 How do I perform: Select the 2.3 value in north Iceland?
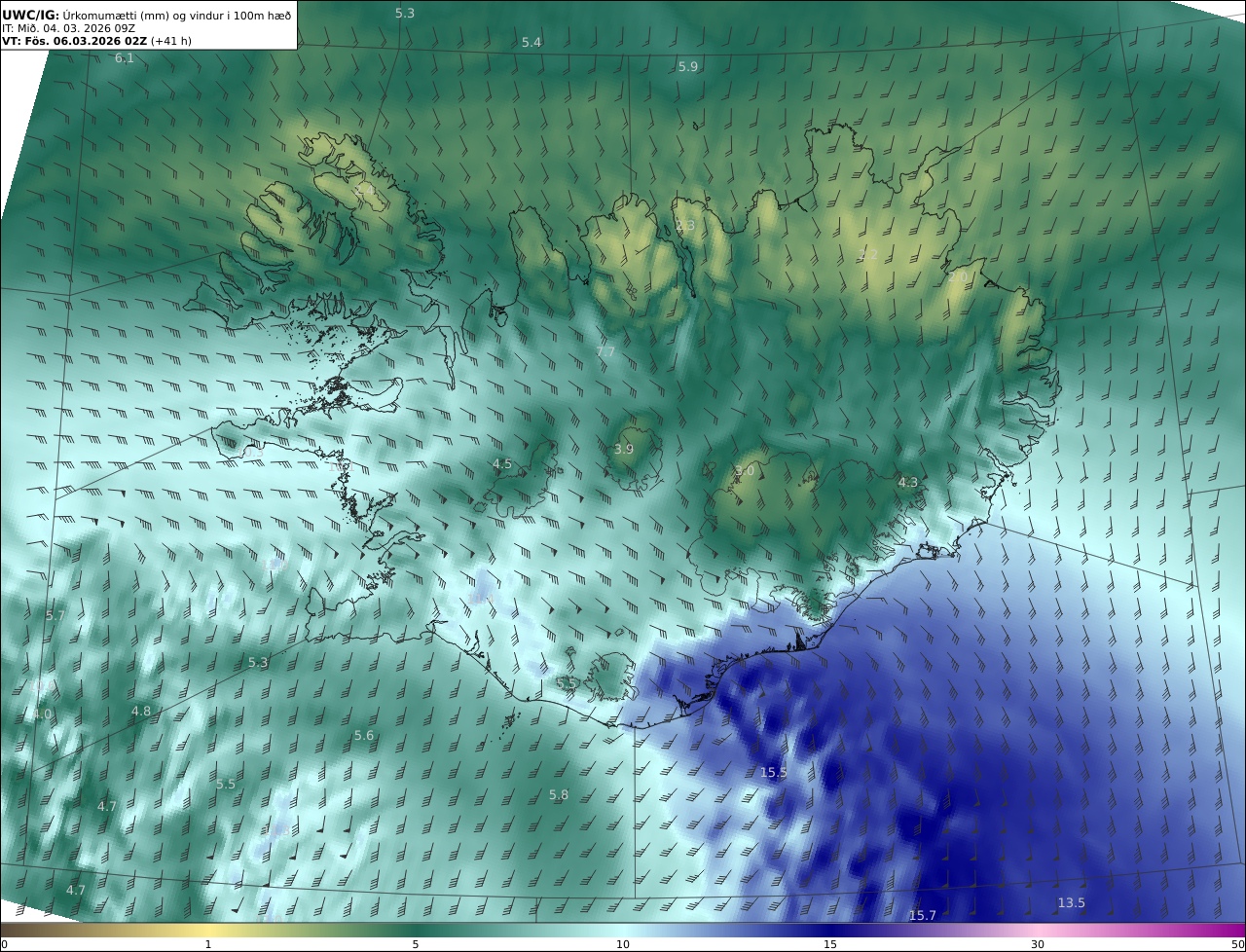coord(685,226)
